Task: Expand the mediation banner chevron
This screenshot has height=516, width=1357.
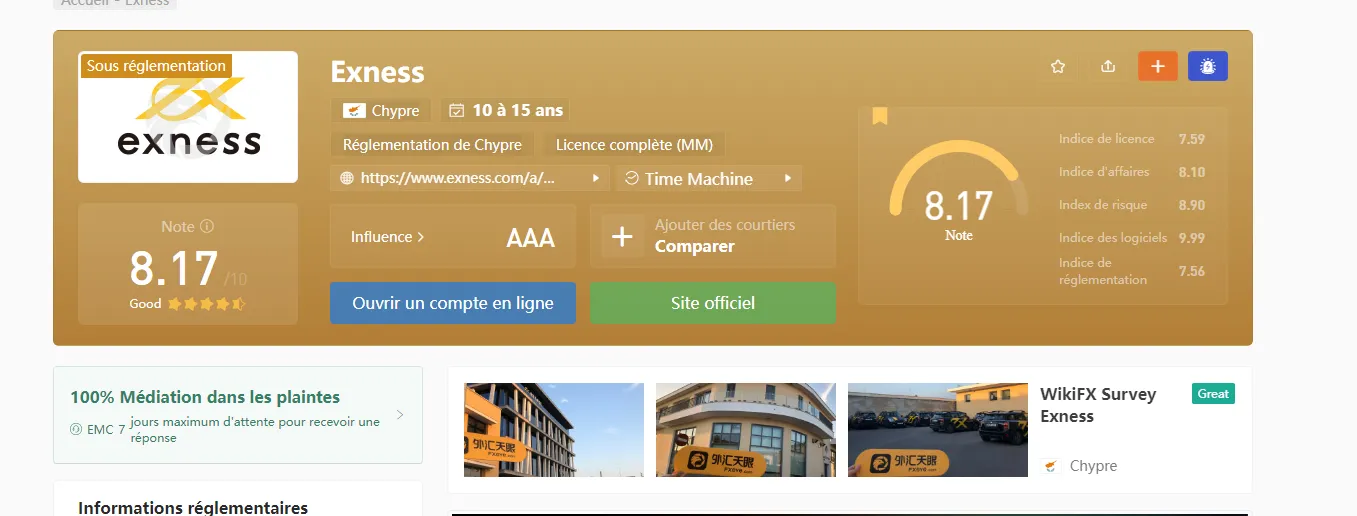Action: 400,414
